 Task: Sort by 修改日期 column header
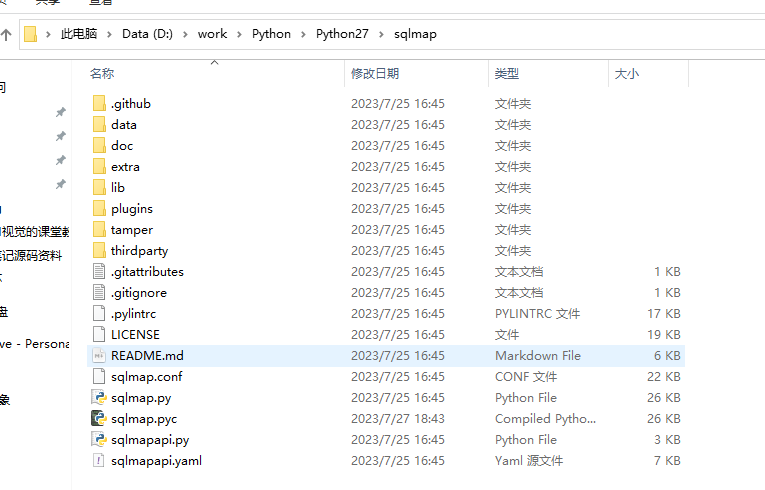[x=375, y=74]
